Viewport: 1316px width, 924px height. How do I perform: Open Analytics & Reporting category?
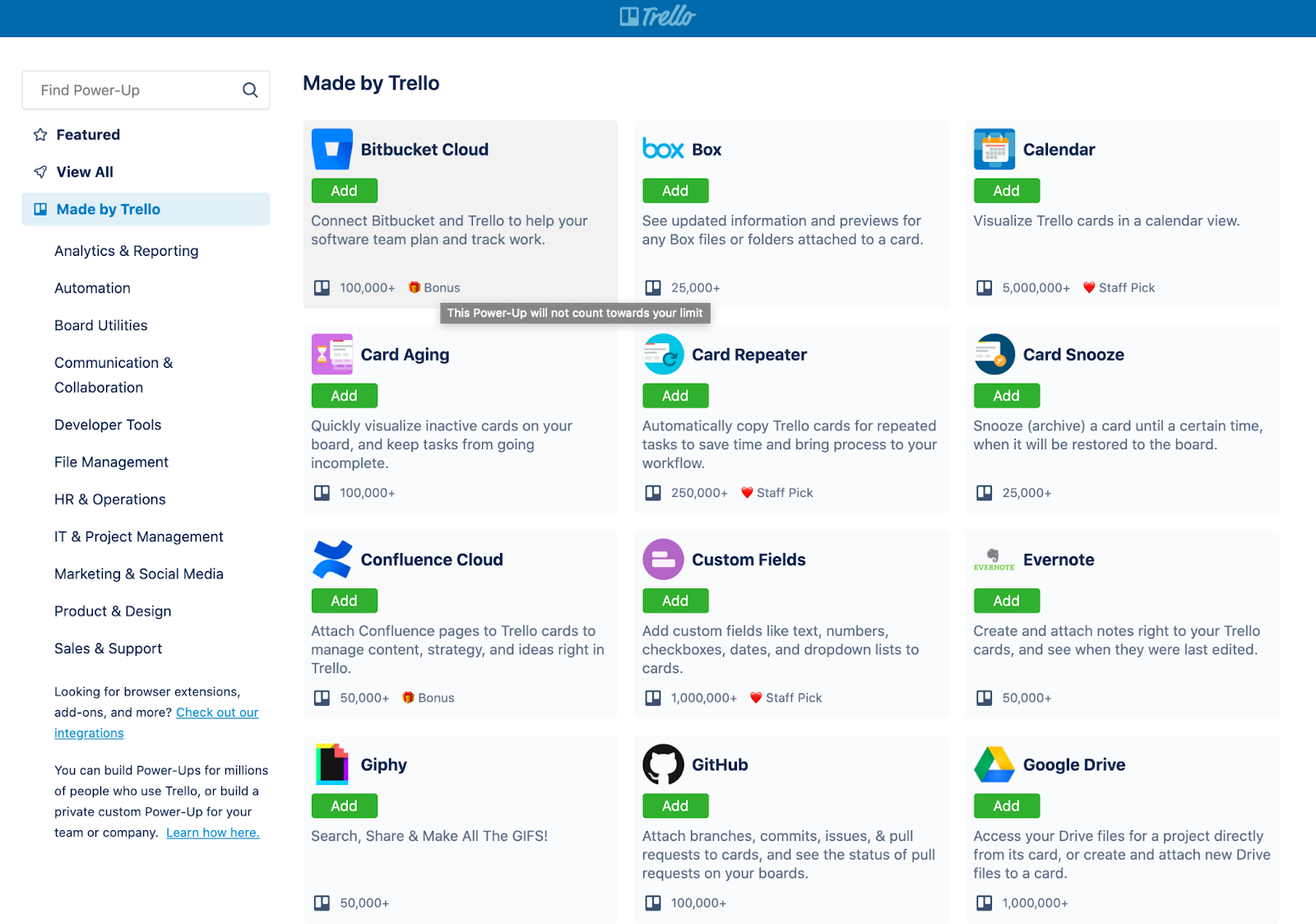[x=127, y=251]
